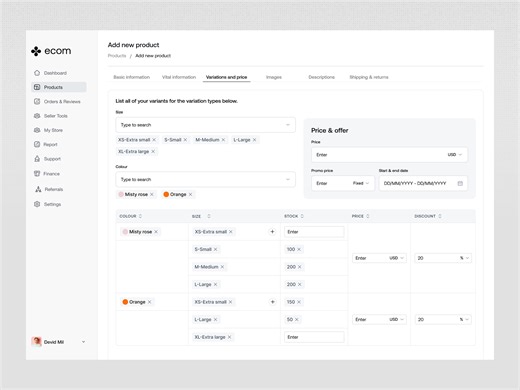Sort table by Discount column
Screen dimensions: 520x390
(440, 216)
